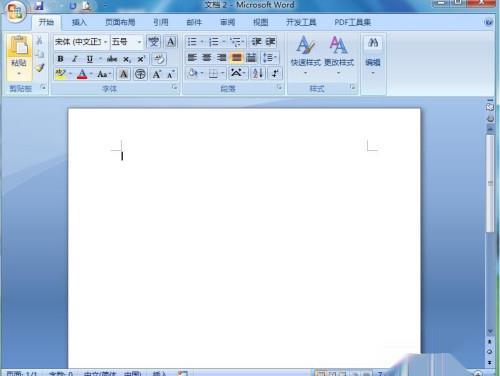Image resolution: width=500 pixels, height=376 pixels.
Task: Click the Format Painter brush icon
Action: [x=40, y=68]
